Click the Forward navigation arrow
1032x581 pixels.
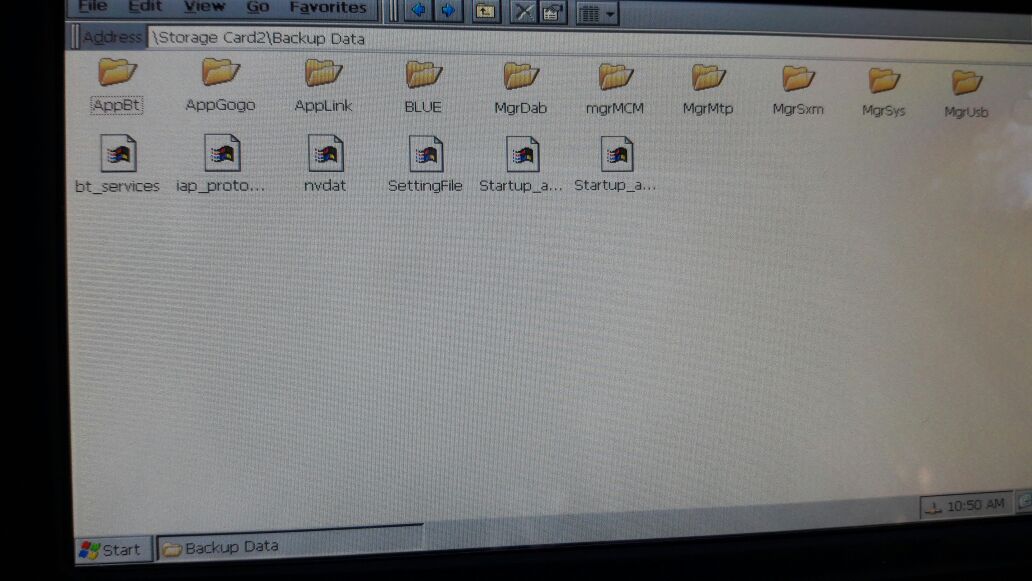[x=448, y=10]
